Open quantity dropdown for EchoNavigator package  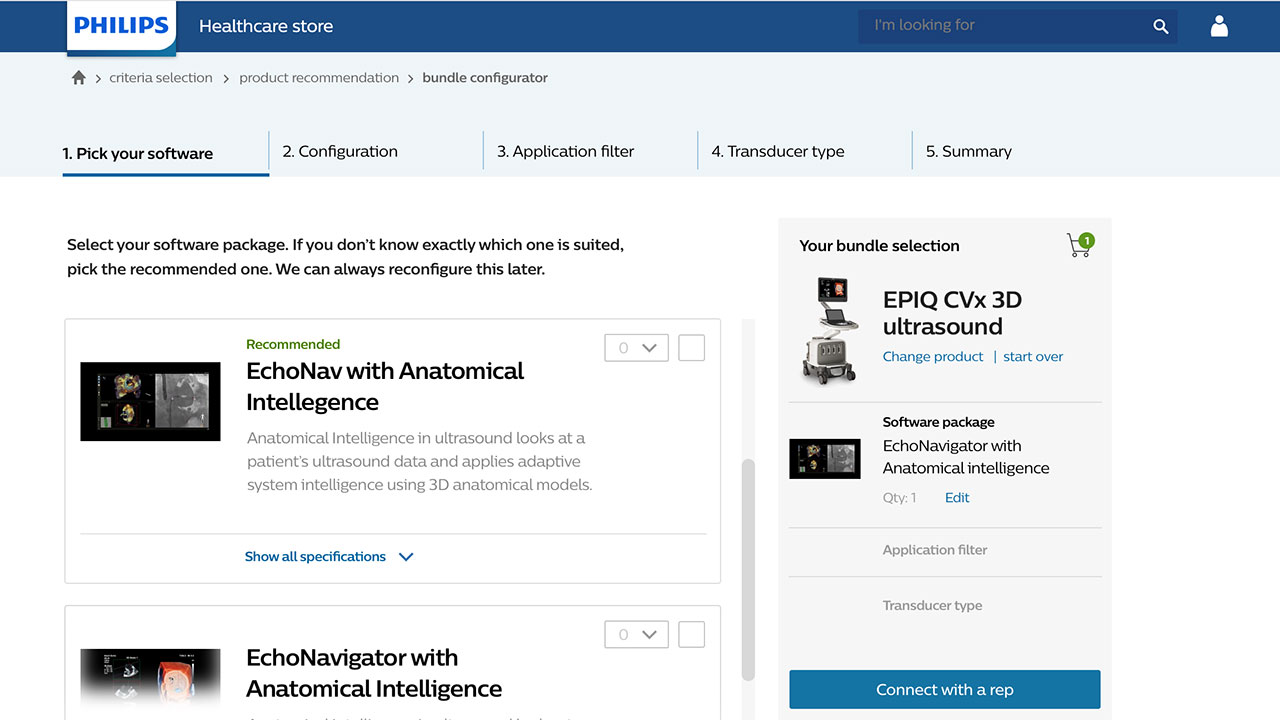[x=636, y=634]
